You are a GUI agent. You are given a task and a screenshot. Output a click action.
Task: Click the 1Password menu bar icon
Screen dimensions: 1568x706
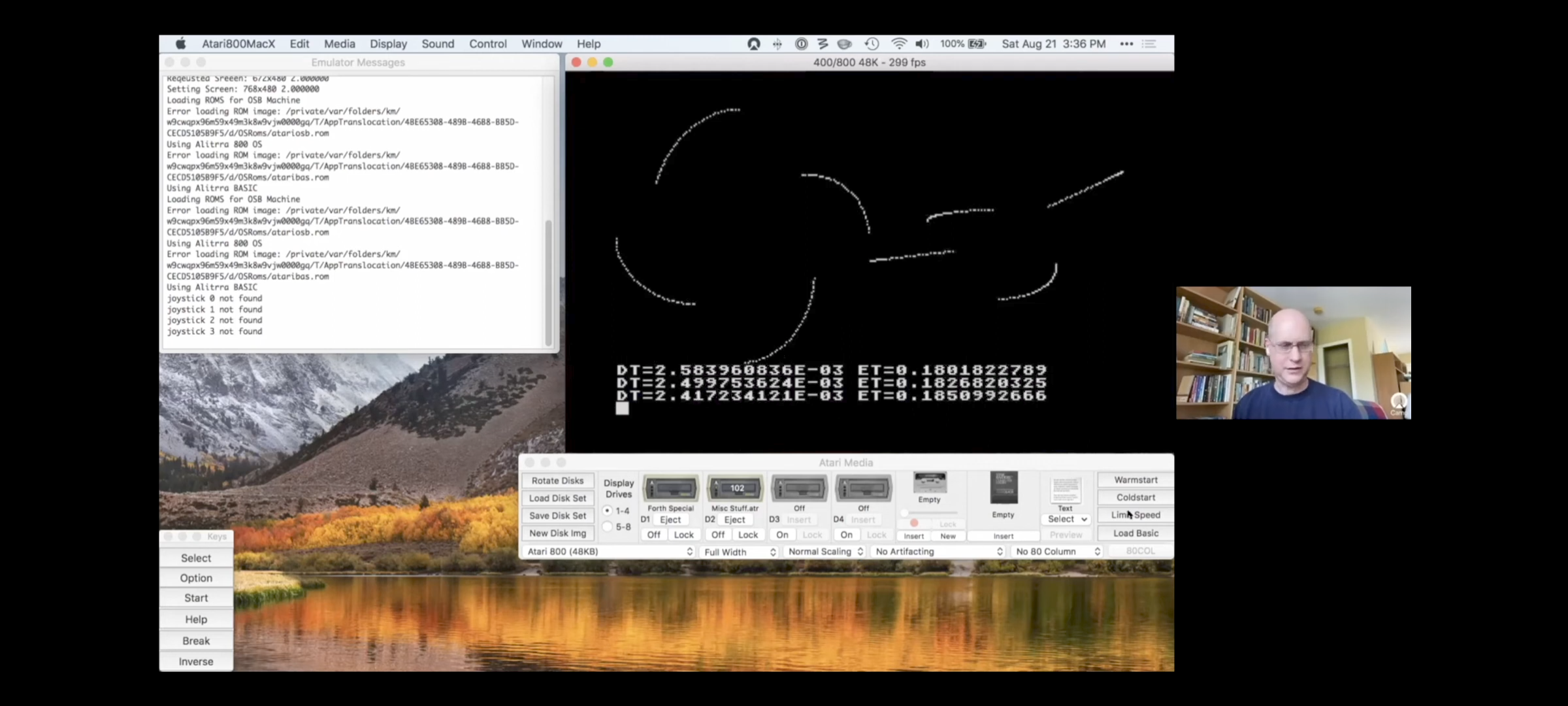801,44
